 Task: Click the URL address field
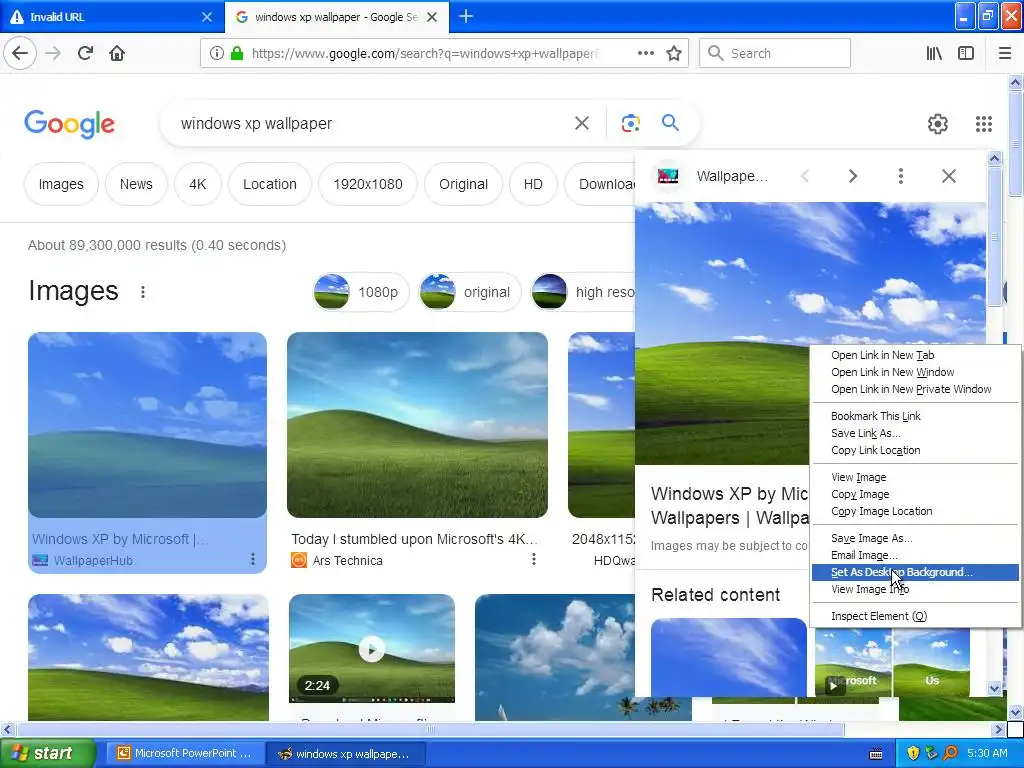[x=424, y=53]
